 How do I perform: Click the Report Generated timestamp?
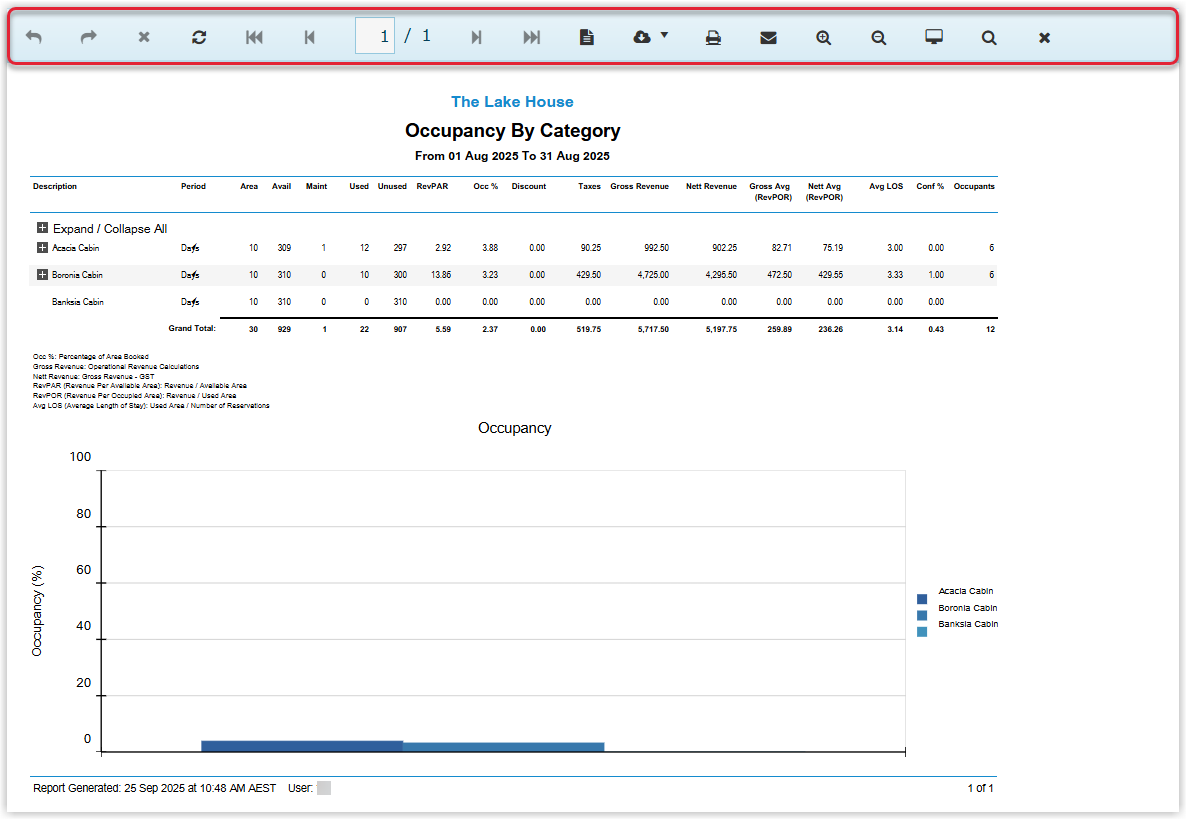(x=154, y=788)
